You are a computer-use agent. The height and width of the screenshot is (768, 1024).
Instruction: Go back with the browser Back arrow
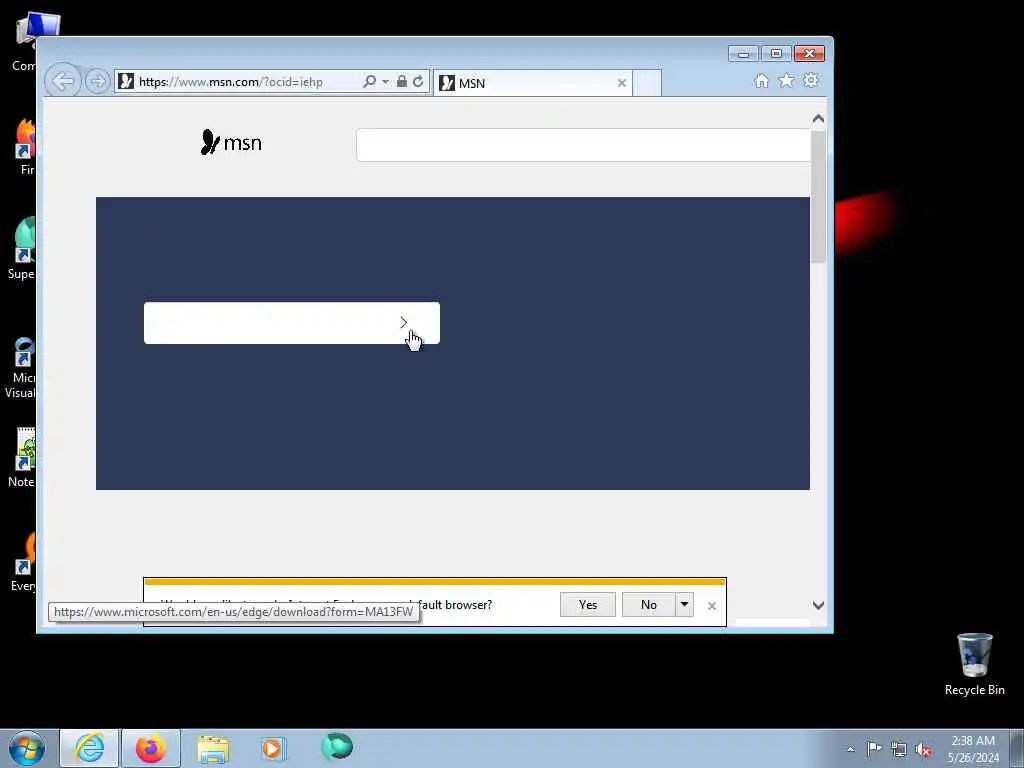point(63,82)
